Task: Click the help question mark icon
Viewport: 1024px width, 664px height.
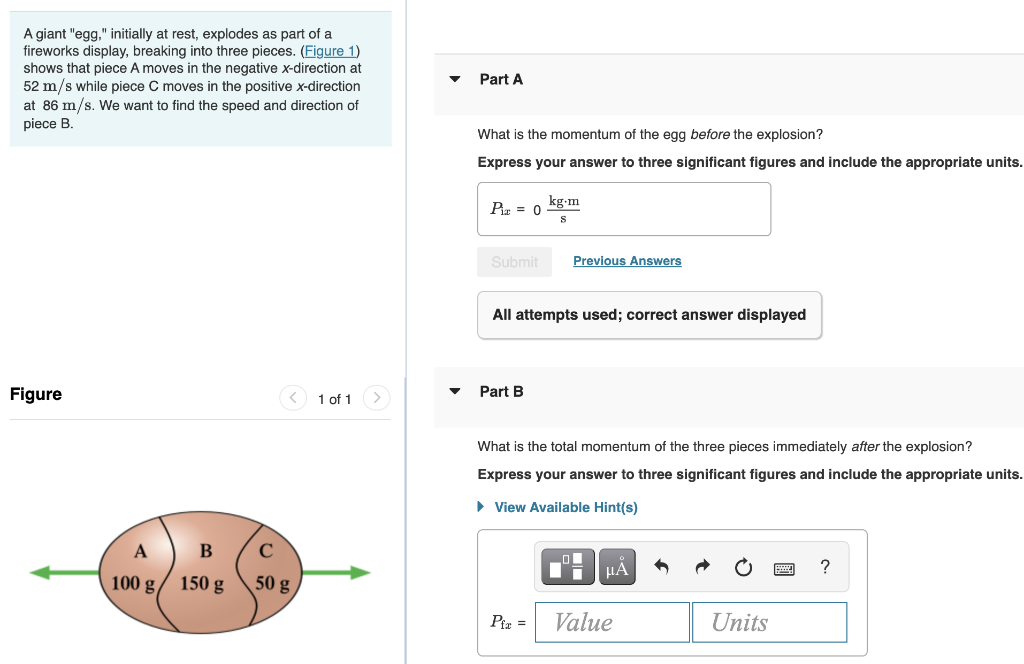Action: pos(824,566)
